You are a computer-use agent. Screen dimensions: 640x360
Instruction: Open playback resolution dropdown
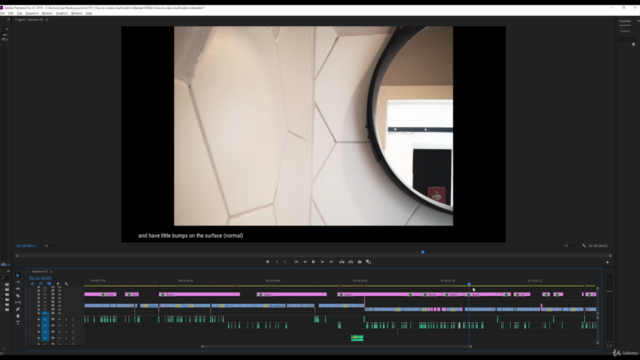point(570,246)
